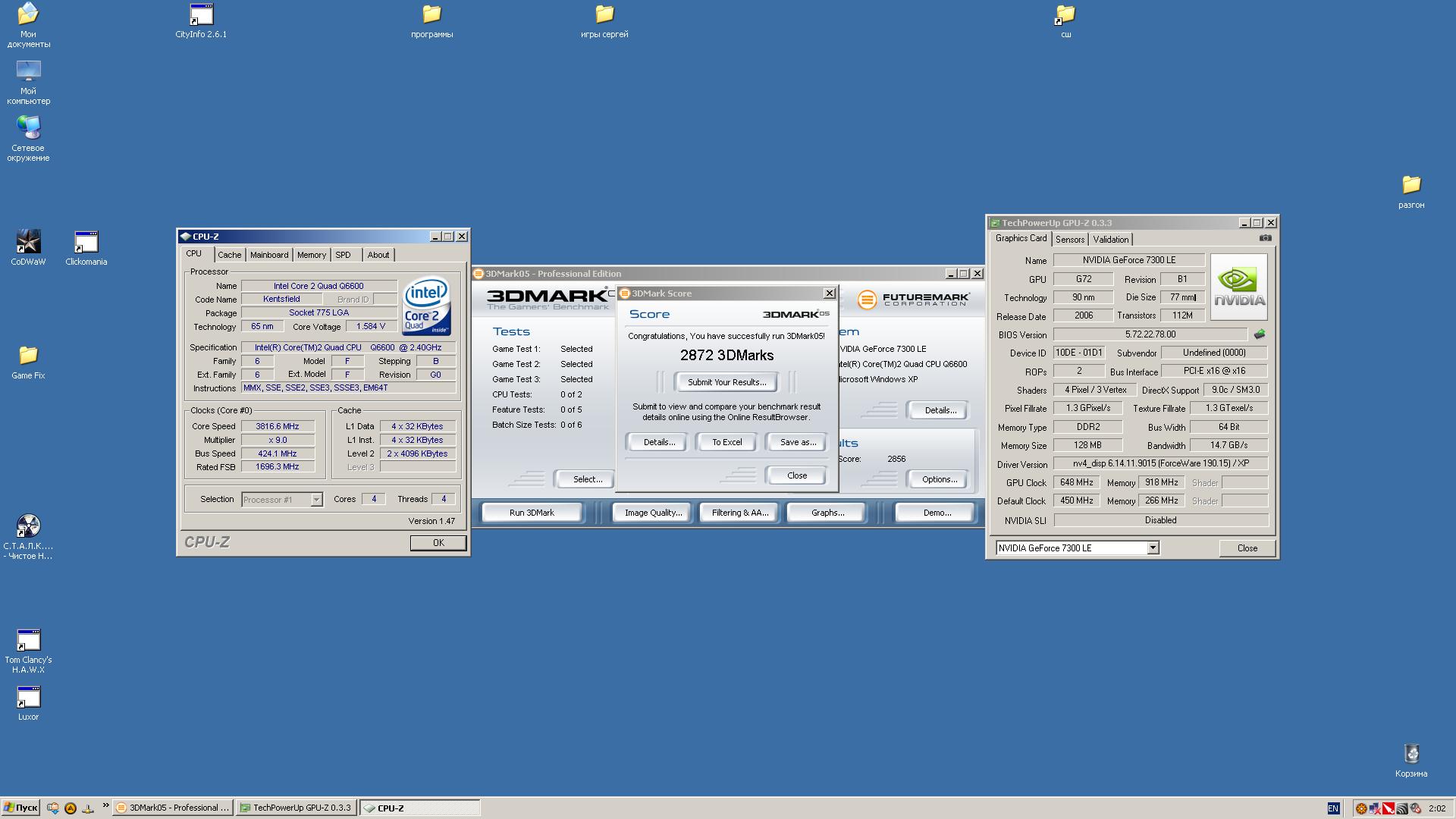Launch the CoDWaW shortcut
Screen dimensions: 1456x819
[28, 248]
